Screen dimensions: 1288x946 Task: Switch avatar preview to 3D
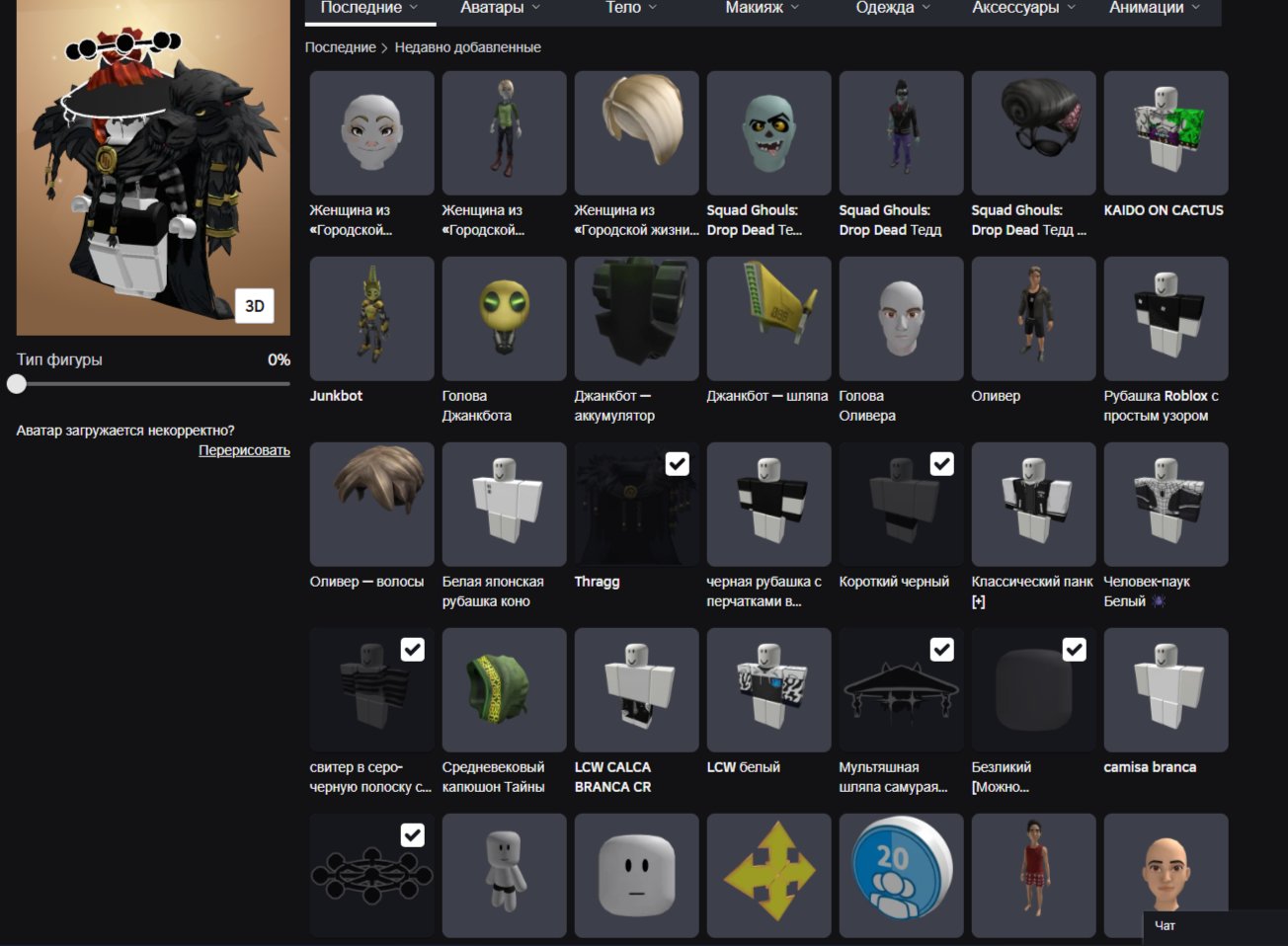point(255,306)
